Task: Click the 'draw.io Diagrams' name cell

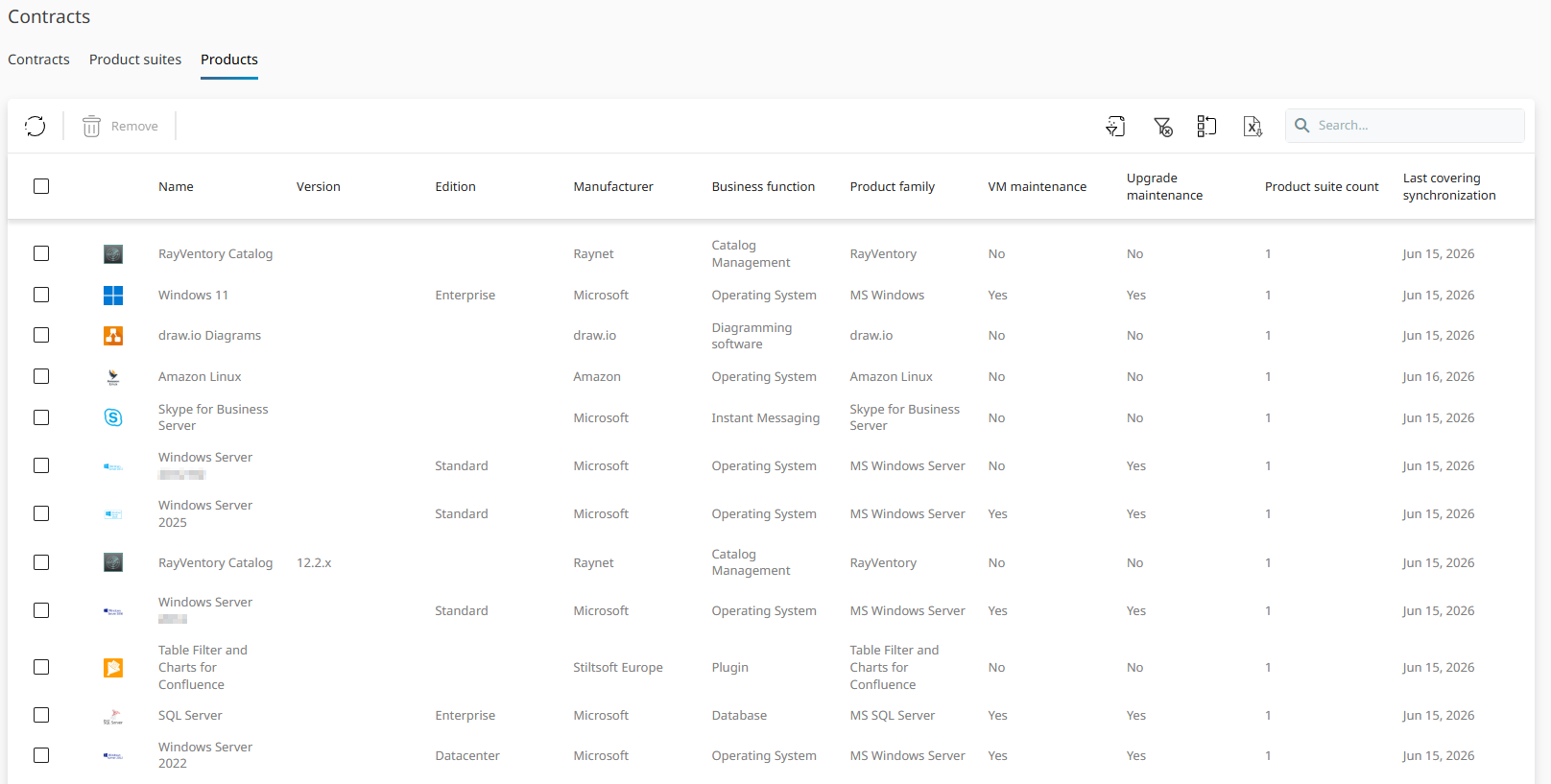Action: point(209,336)
